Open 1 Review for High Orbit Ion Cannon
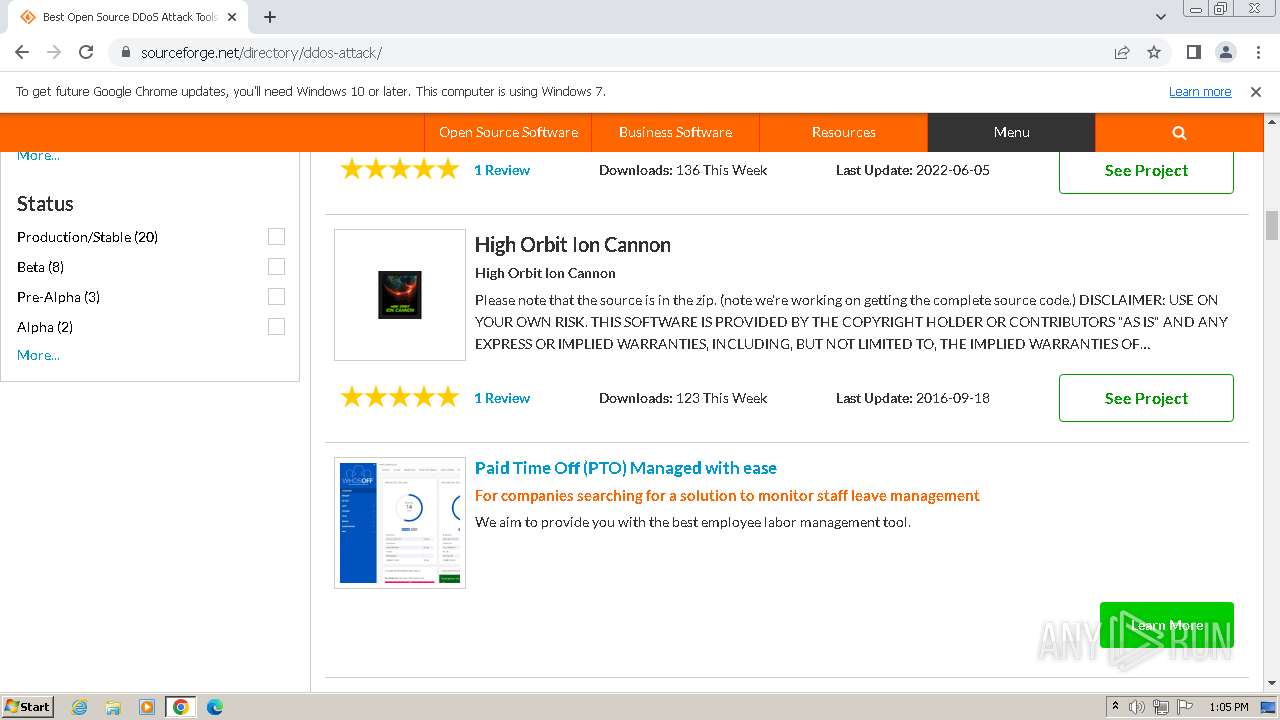Screen dimensions: 1280x720 click(x=502, y=398)
